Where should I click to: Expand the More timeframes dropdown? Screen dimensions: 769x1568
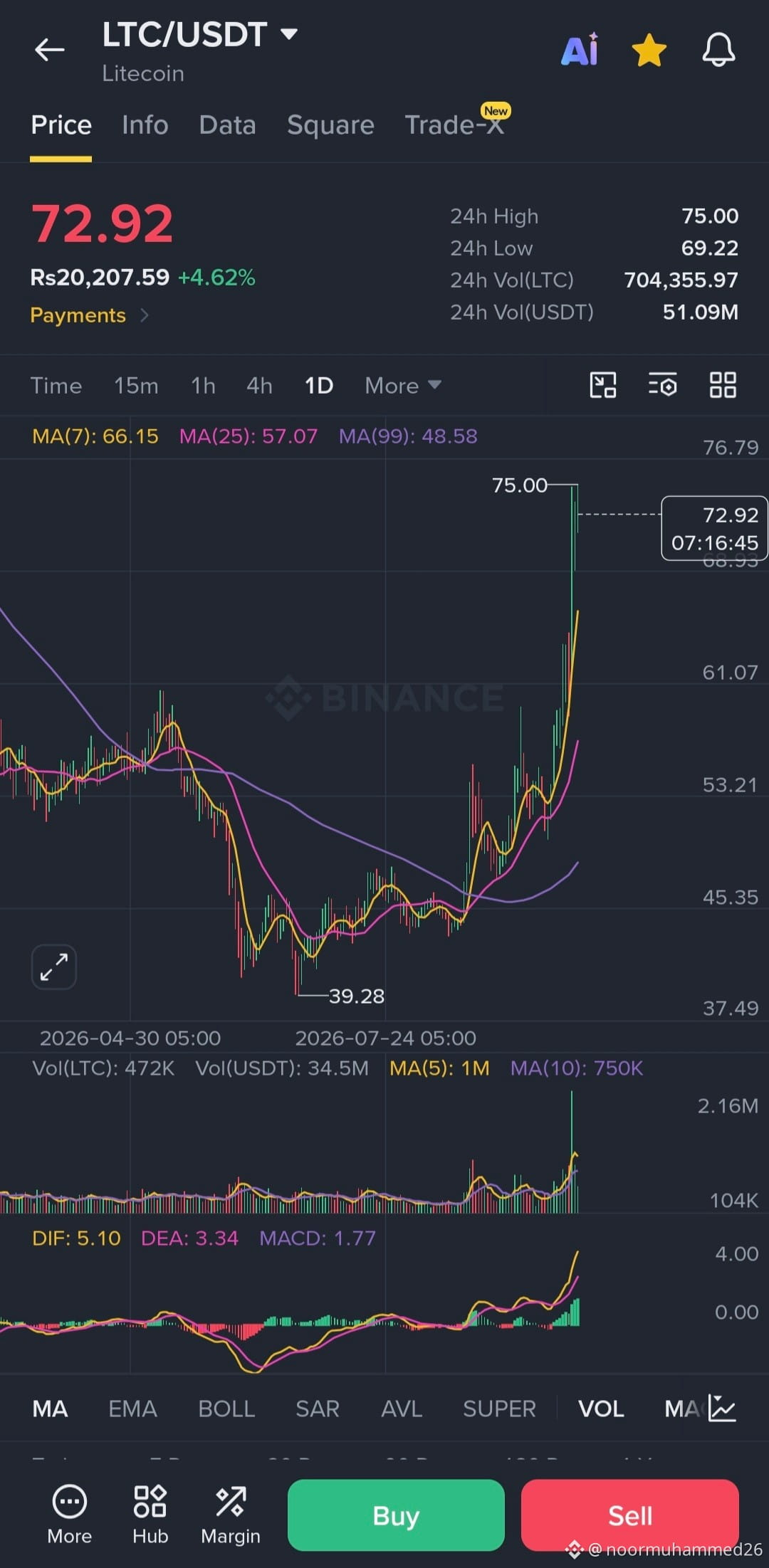[403, 385]
